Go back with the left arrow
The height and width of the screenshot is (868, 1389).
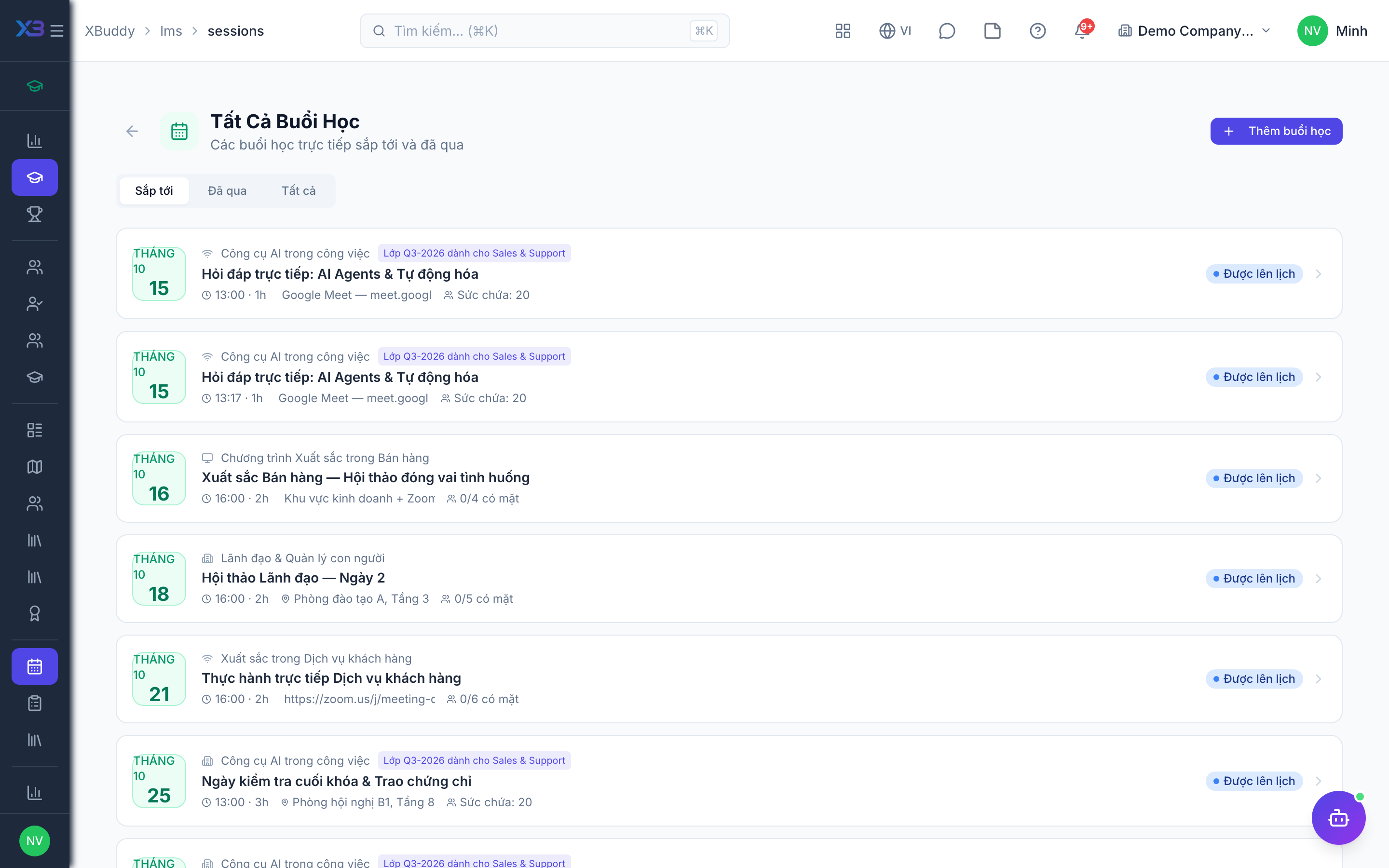(132, 132)
